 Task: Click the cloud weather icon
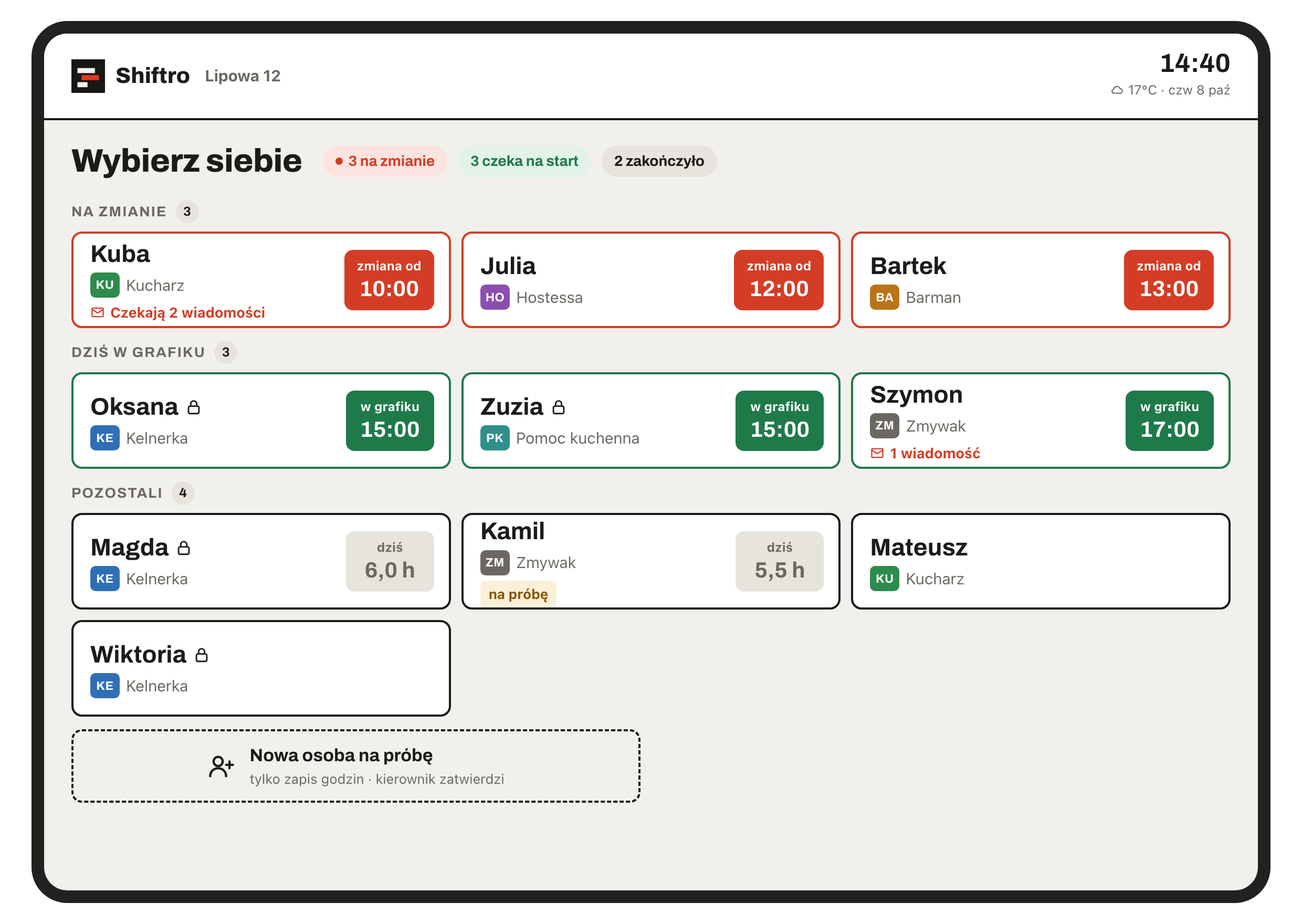click(x=1117, y=90)
